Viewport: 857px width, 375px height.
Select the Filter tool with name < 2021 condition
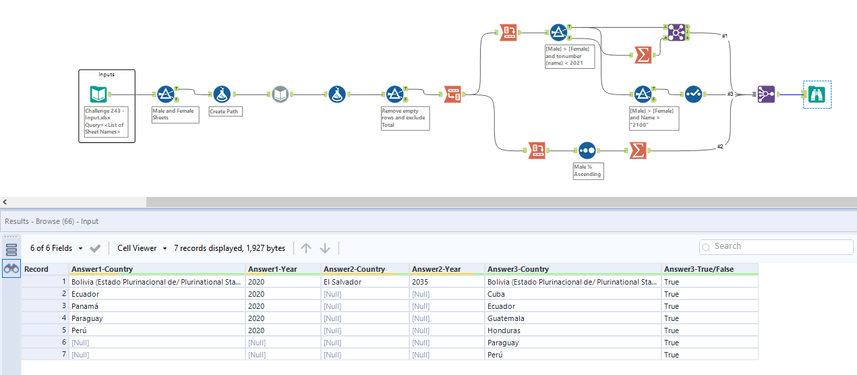(x=558, y=32)
